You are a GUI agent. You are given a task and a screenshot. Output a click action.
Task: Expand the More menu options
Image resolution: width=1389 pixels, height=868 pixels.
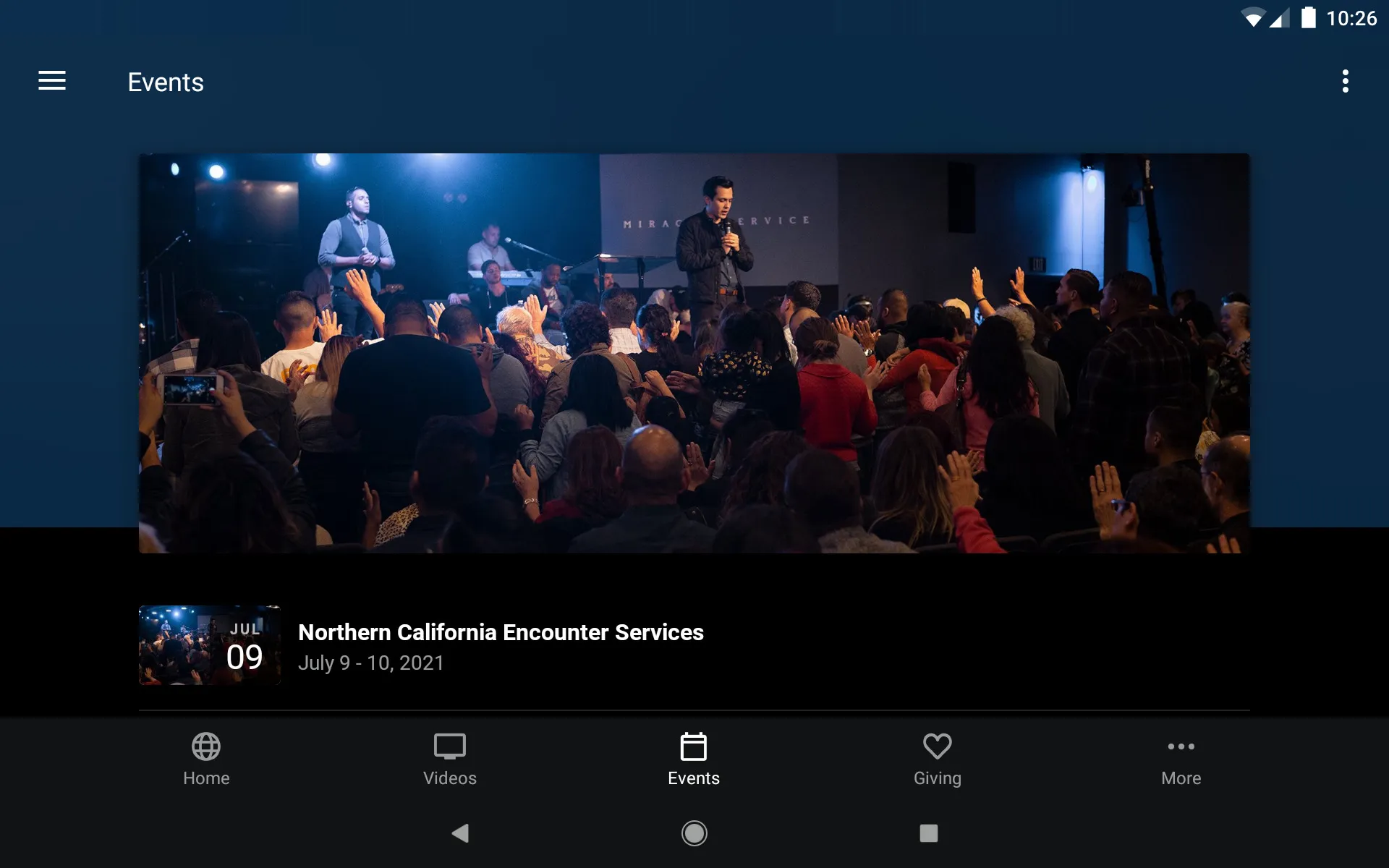click(1180, 759)
